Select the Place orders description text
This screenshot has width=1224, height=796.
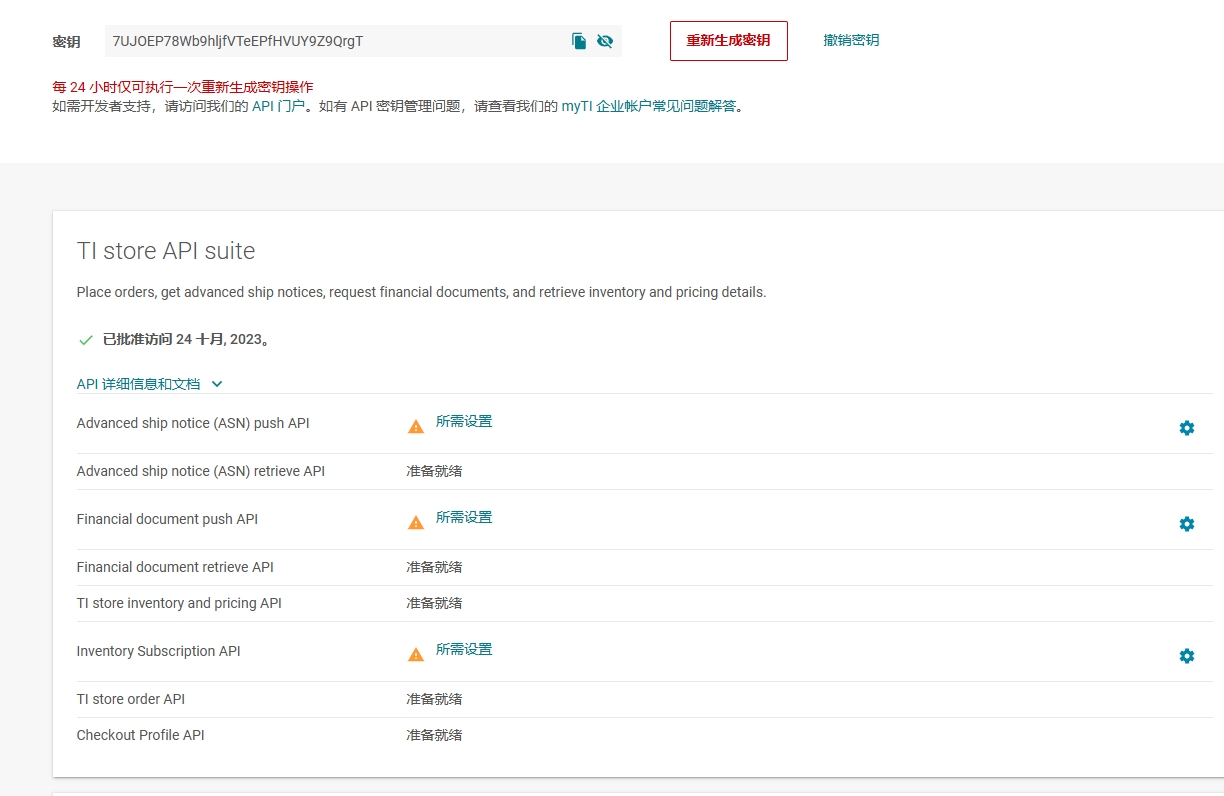pos(421,292)
